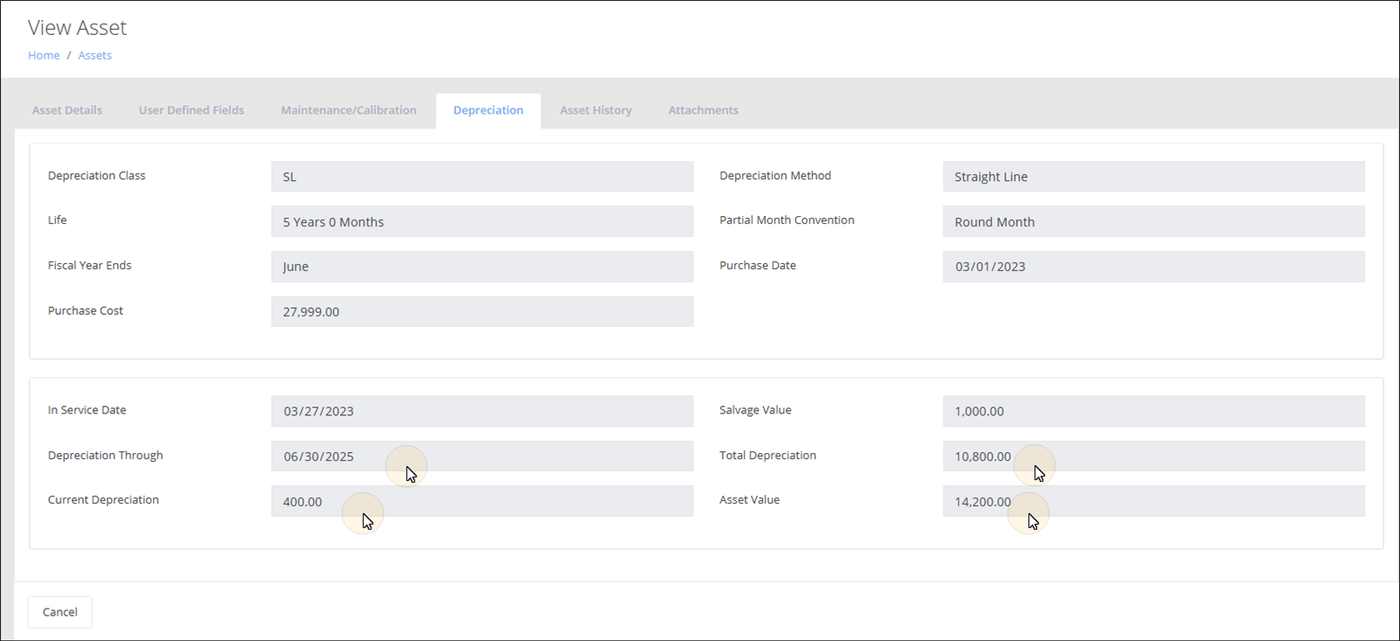The height and width of the screenshot is (641, 1400).
Task: Click the In Service Date field showing 03/27/2023
Action: (x=482, y=411)
